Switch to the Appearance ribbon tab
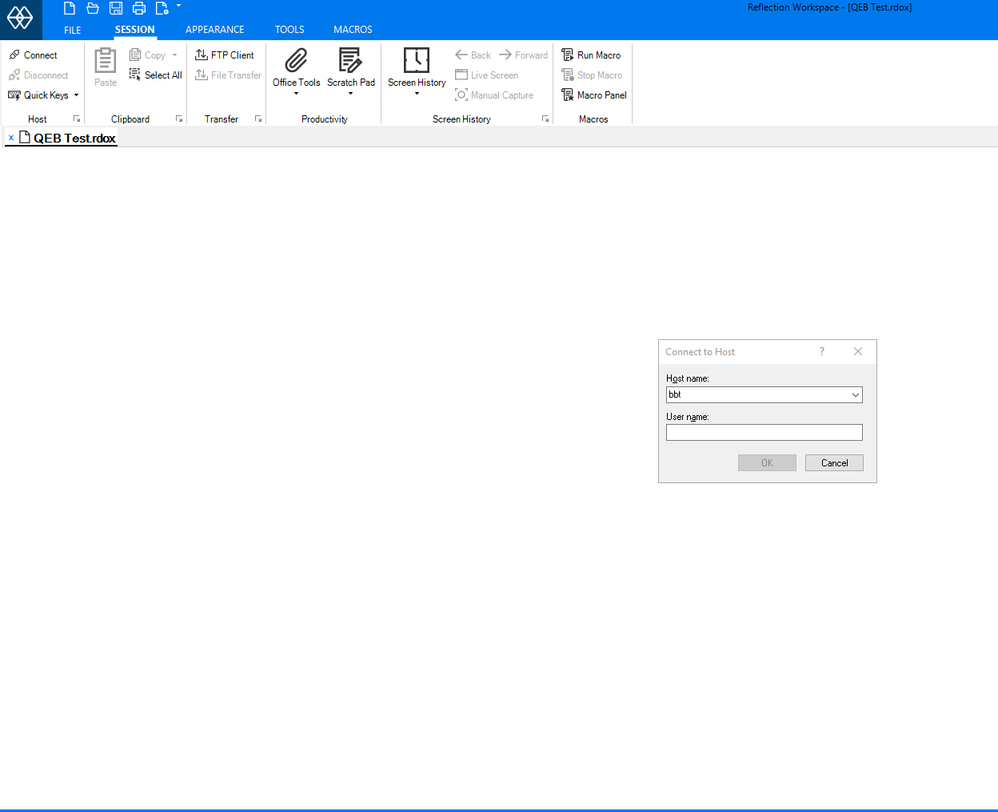 (x=214, y=30)
